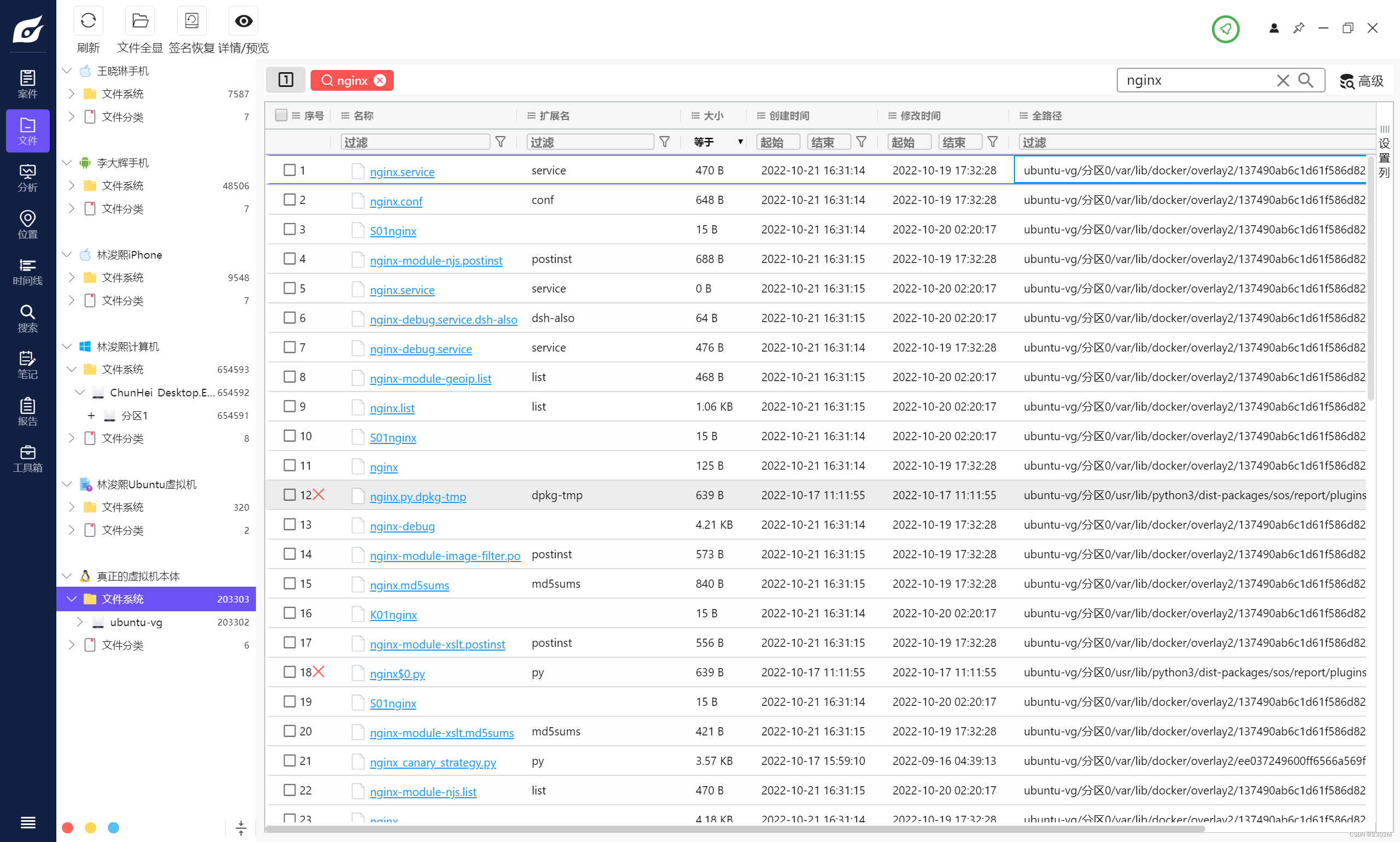
Task: Expand the ubuntu-vg tree node
Action: [79, 622]
